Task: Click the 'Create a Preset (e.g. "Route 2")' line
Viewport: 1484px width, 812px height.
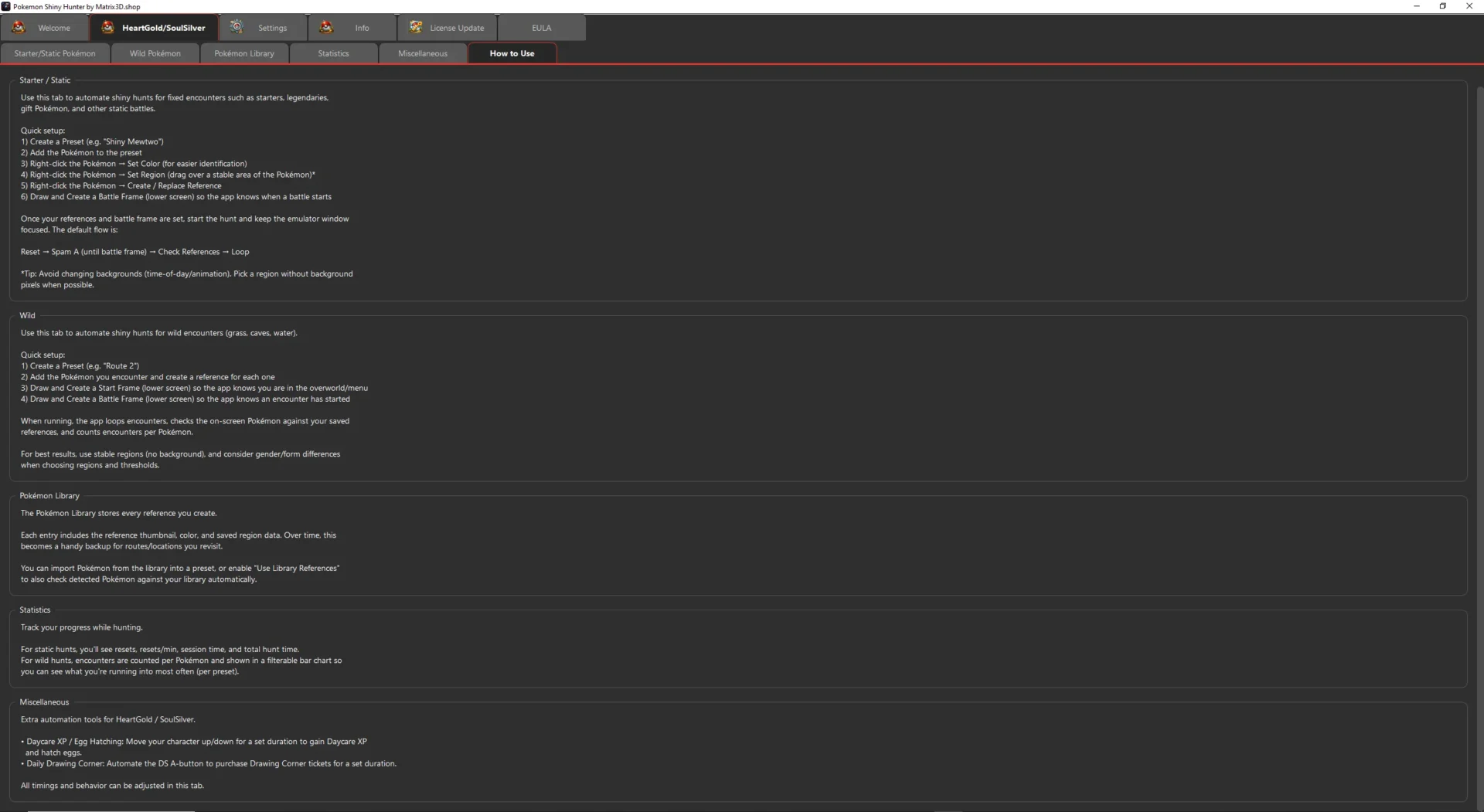Action: pos(80,366)
